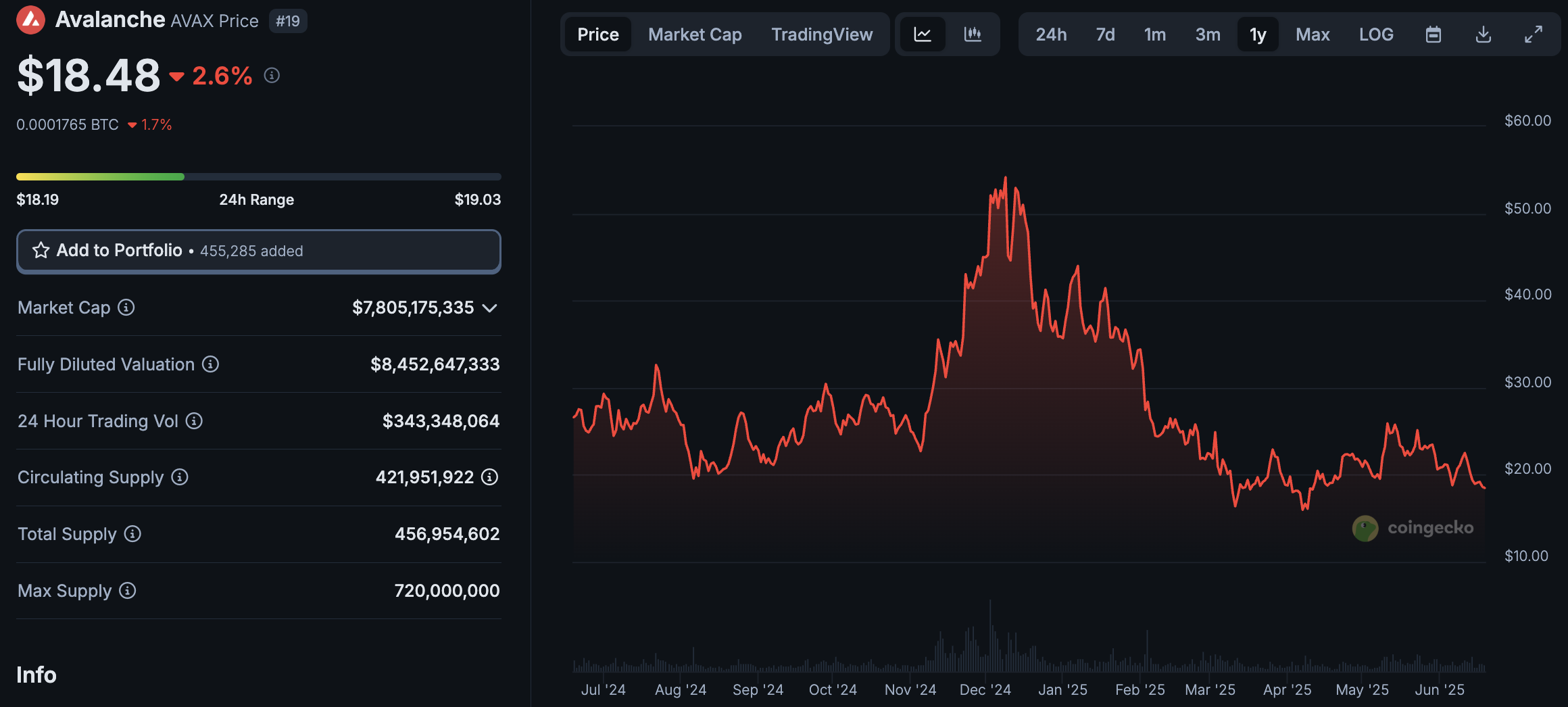
Task: Switch to Market Cap chart tab
Action: [695, 34]
